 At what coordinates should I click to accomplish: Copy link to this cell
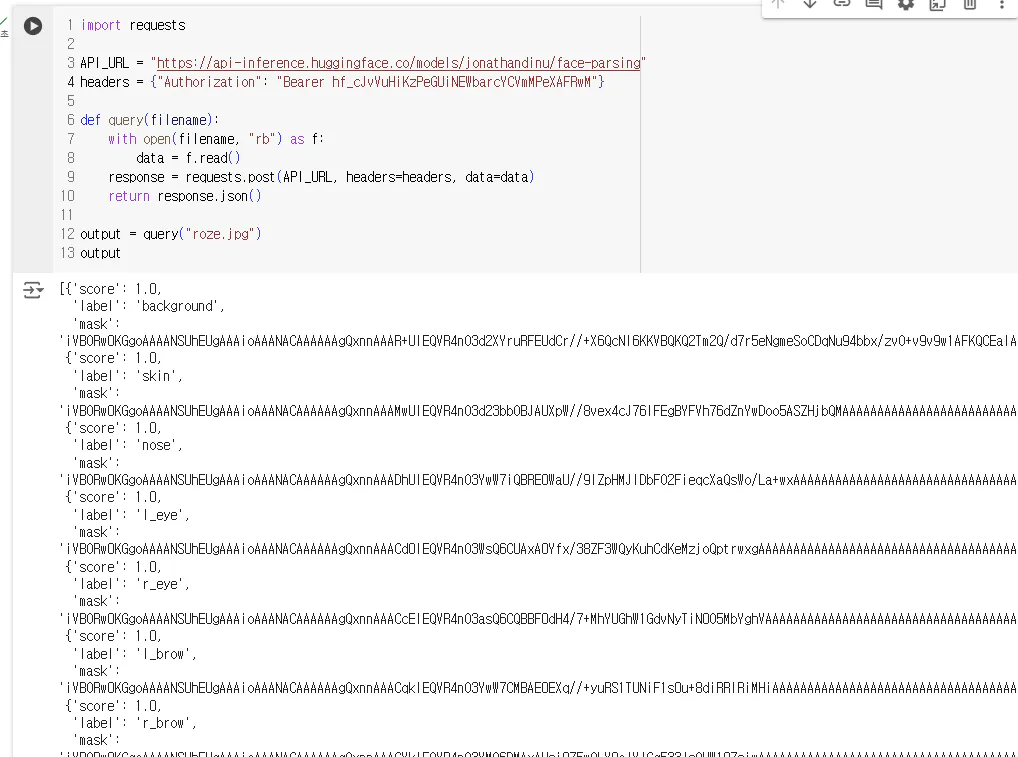(x=841, y=4)
